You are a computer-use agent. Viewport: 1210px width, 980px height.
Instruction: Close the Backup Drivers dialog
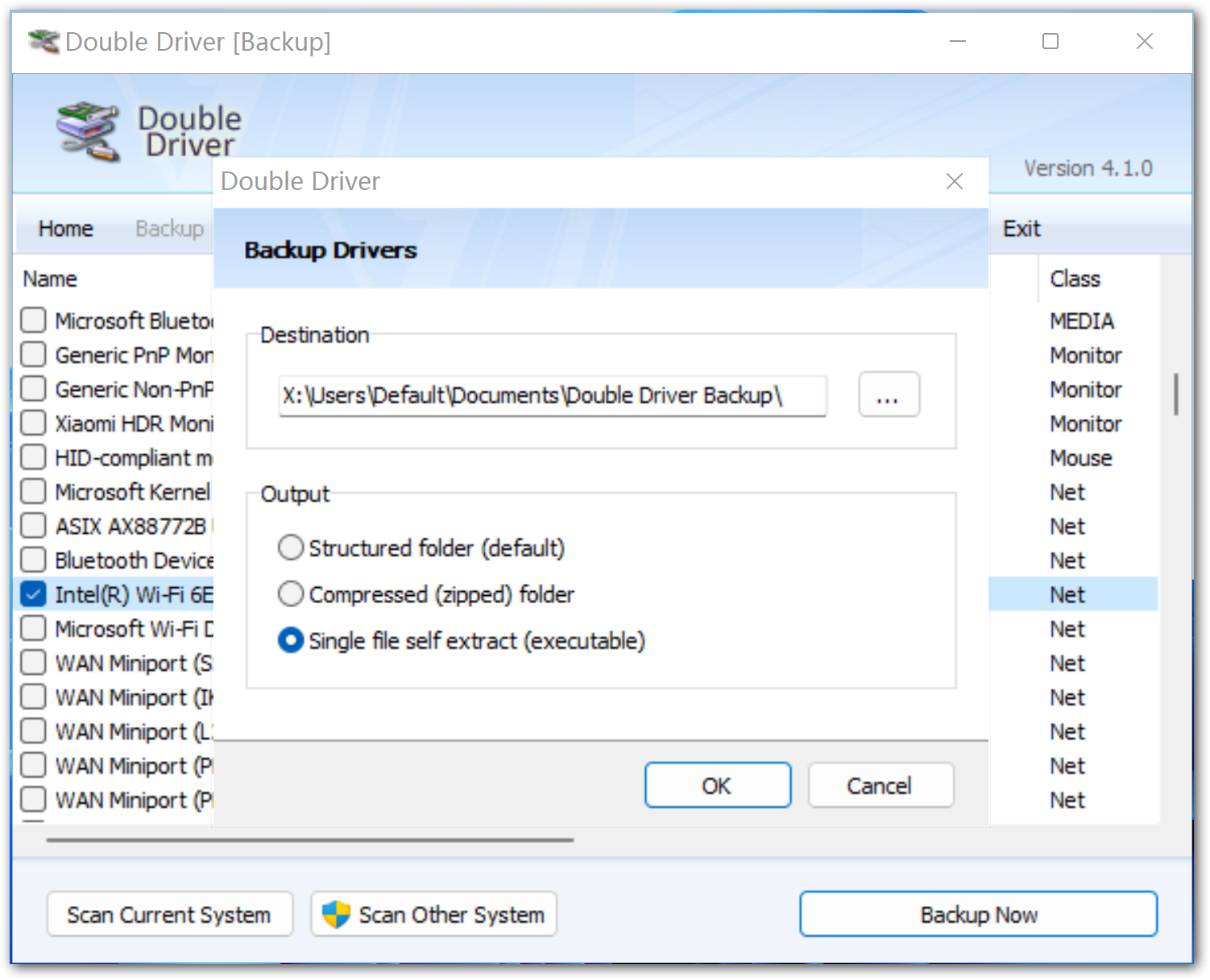[x=955, y=181]
